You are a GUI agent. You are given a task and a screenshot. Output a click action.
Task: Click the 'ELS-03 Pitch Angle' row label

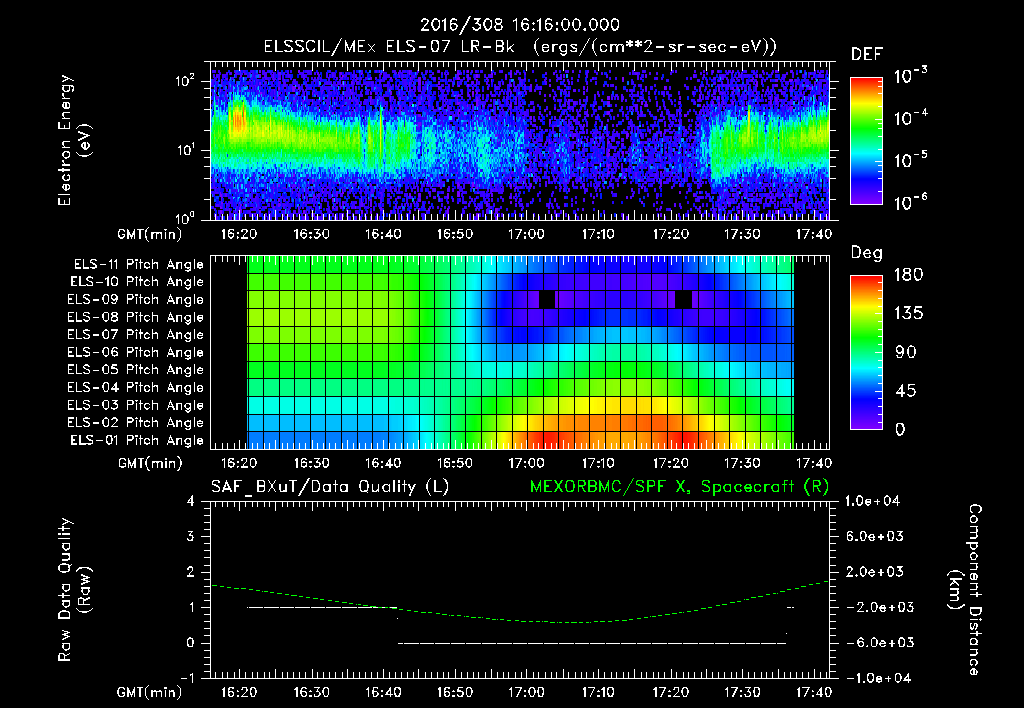tap(135, 406)
